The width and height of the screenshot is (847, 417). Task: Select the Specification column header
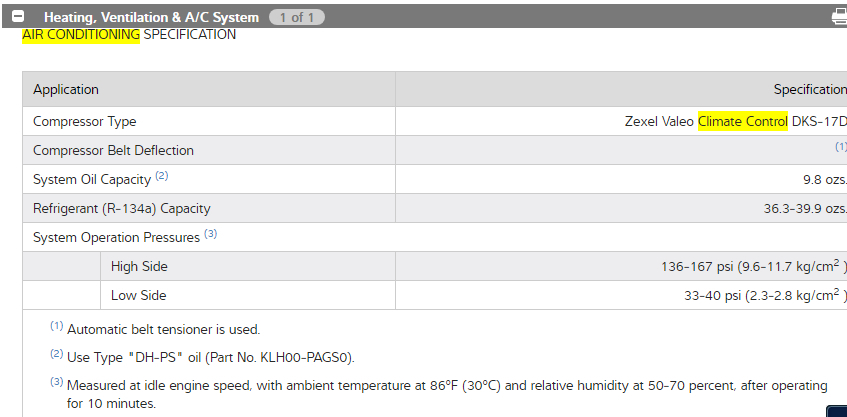pyautogui.click(x=809, y=89)
